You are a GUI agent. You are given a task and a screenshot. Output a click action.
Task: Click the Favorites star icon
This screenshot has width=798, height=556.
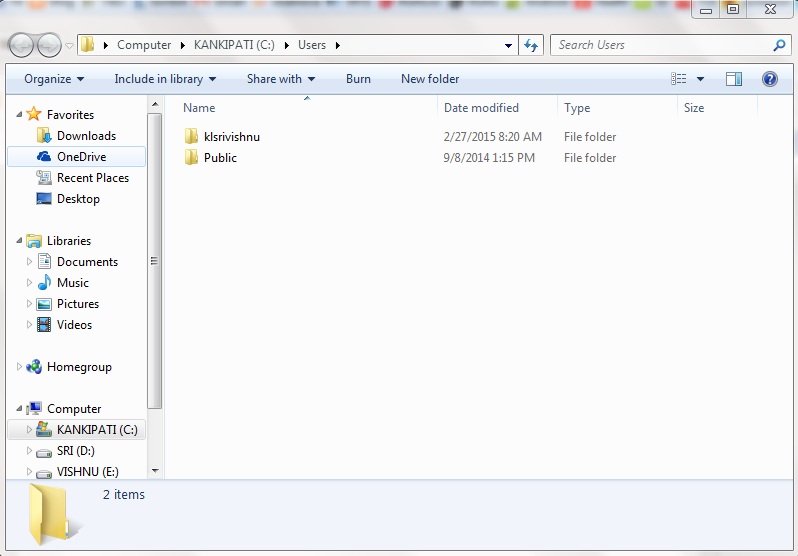click(34, 114)
